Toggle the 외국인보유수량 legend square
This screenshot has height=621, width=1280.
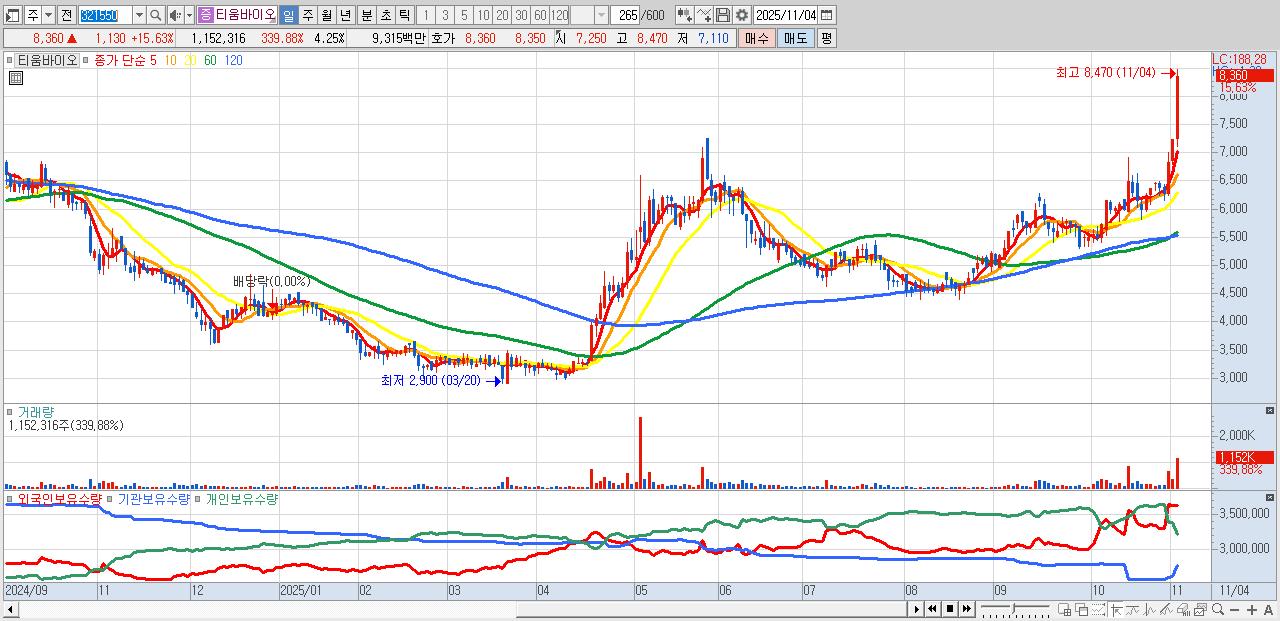(x=11, y=498)
